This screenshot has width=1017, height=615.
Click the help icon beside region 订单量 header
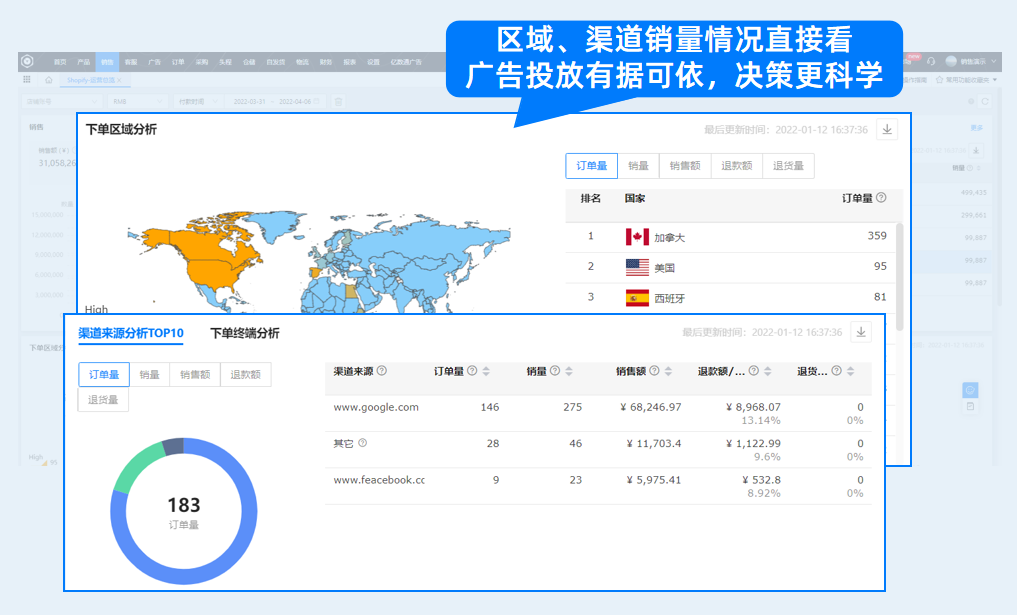[x=881, y=198]
